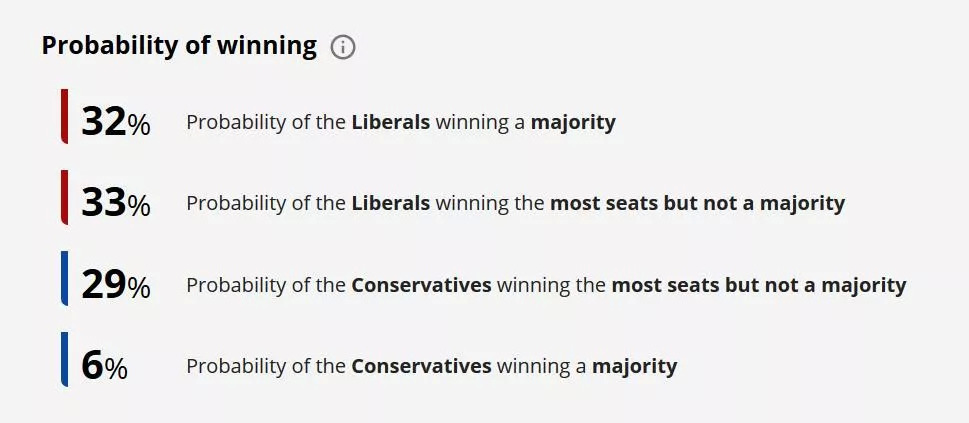Click "majority" in the Conservatives majority row
The image size is (969, 423).
click(x=634, y=366)
